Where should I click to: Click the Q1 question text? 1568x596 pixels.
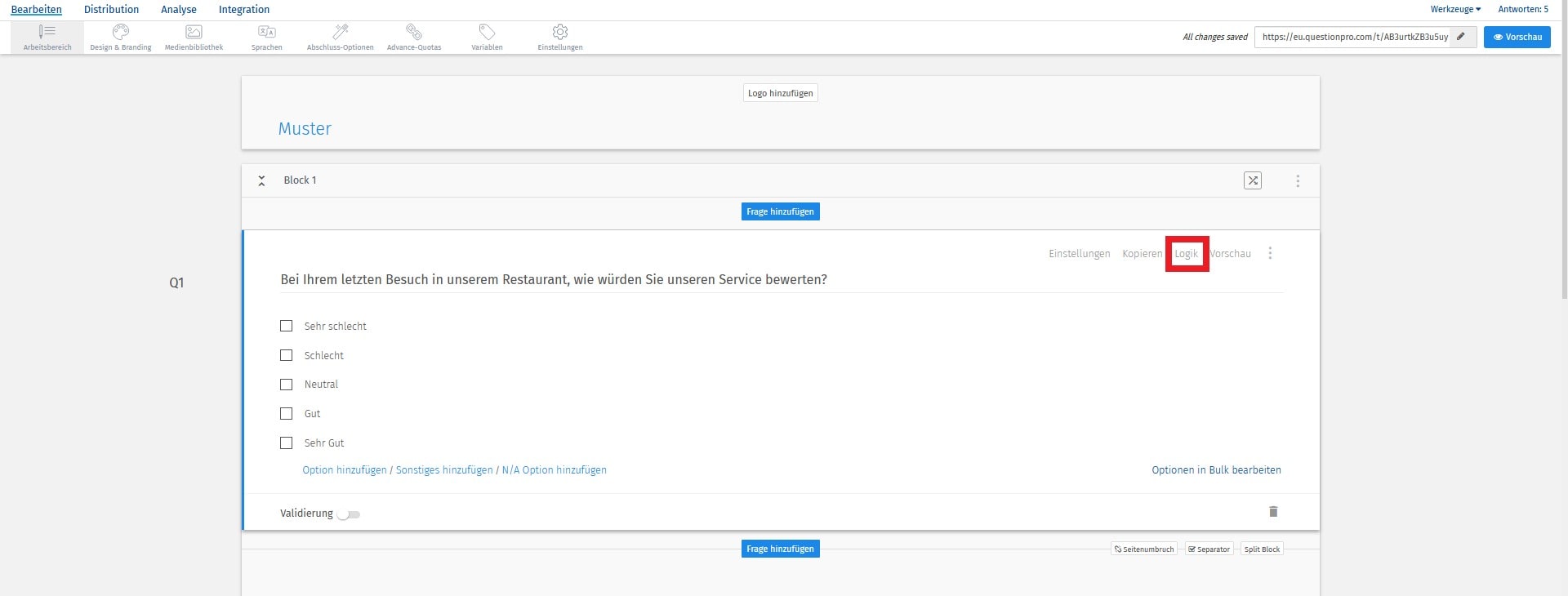[554, 279]
